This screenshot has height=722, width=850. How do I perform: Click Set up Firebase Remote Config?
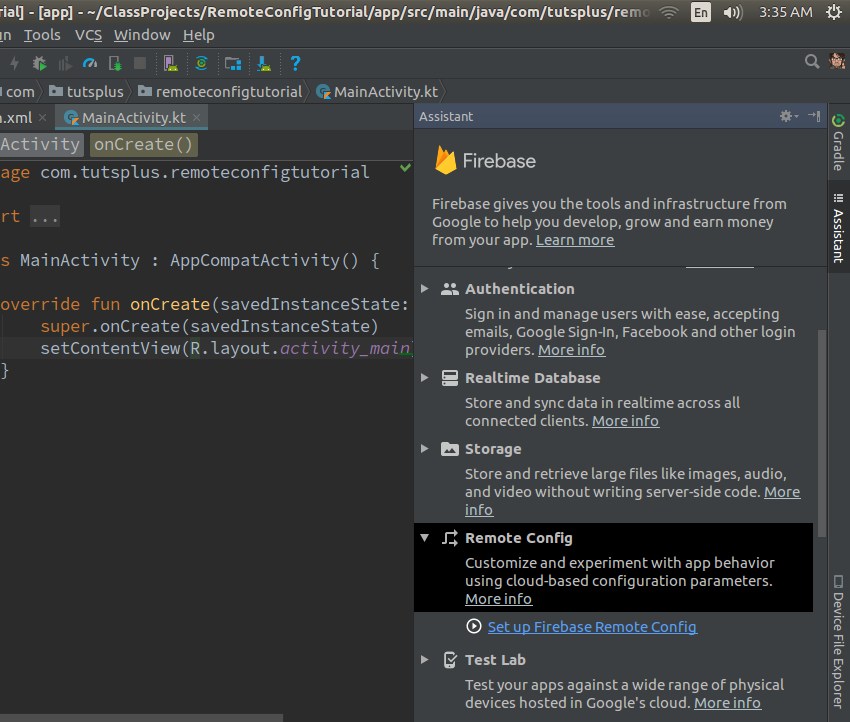click(593, 627)
